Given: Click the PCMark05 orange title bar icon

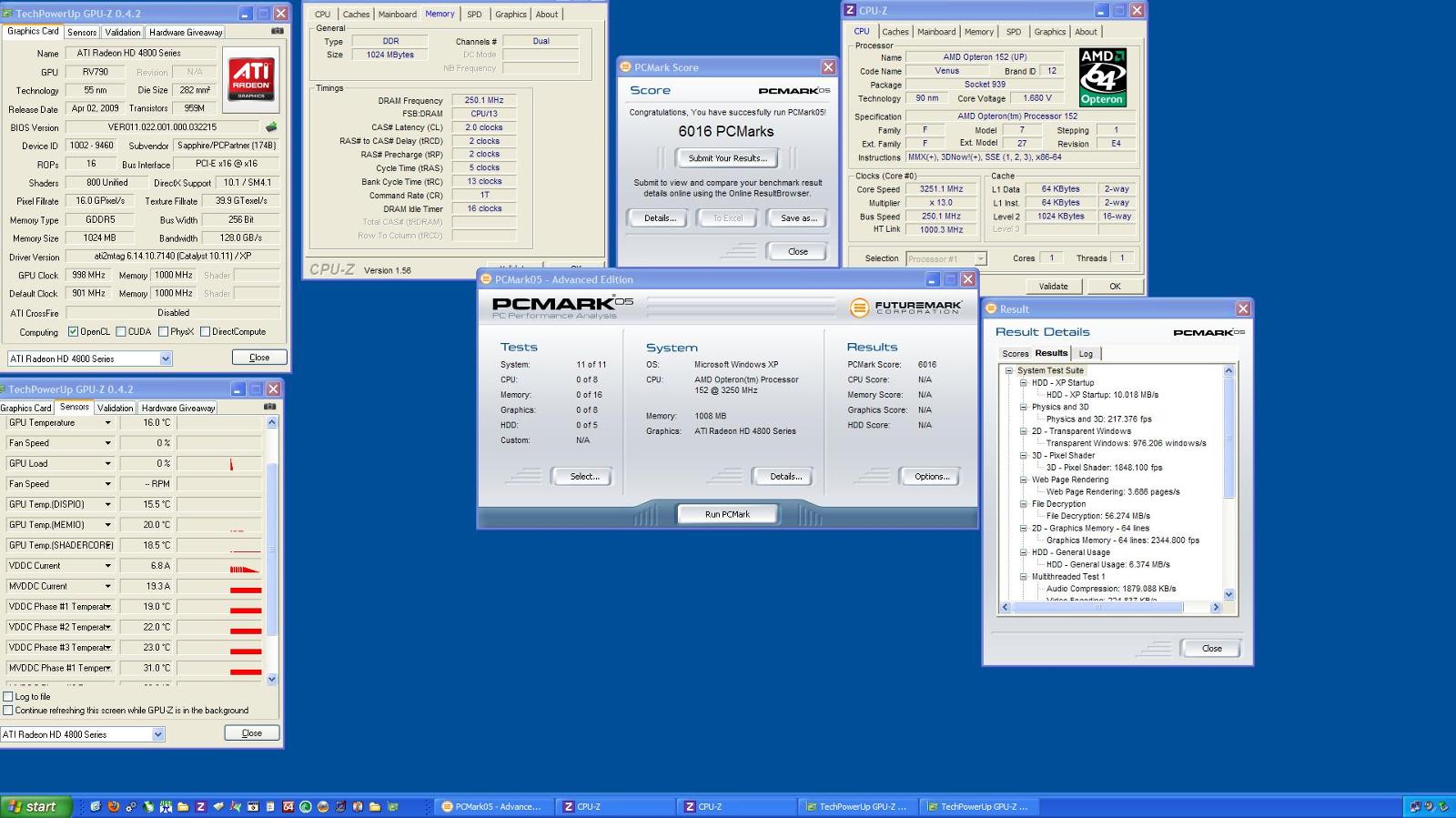Looking at the screenshot, I should (487, 279).
